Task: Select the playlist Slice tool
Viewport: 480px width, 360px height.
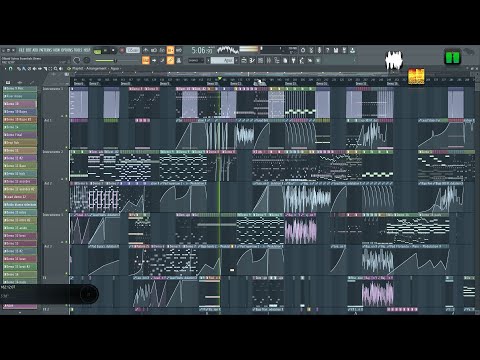Action: click(45, 68)
